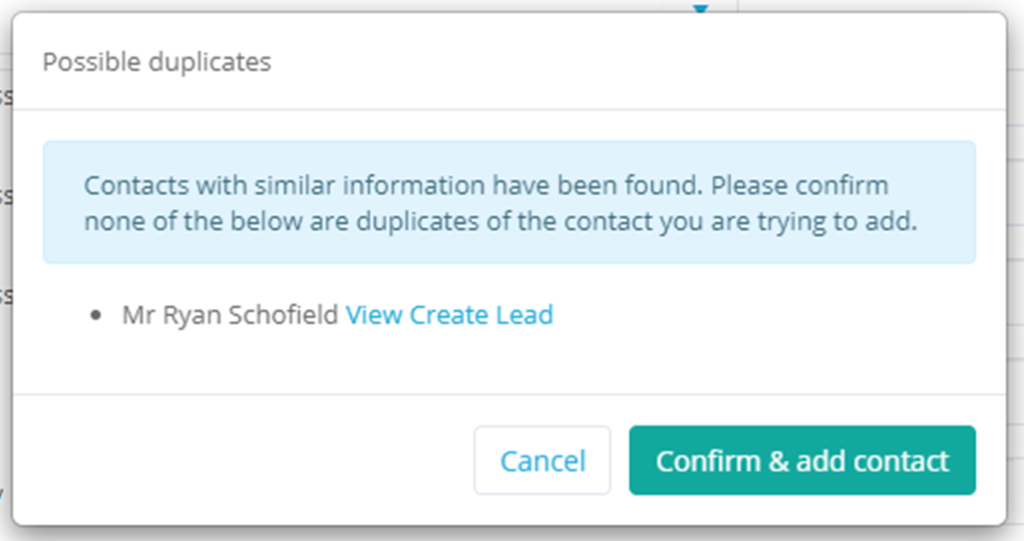Image resolution: width=1024 pixels, height=541 pixels.
Task: Click the word 'Contacts' in the alert
Action: click(136, 186)
